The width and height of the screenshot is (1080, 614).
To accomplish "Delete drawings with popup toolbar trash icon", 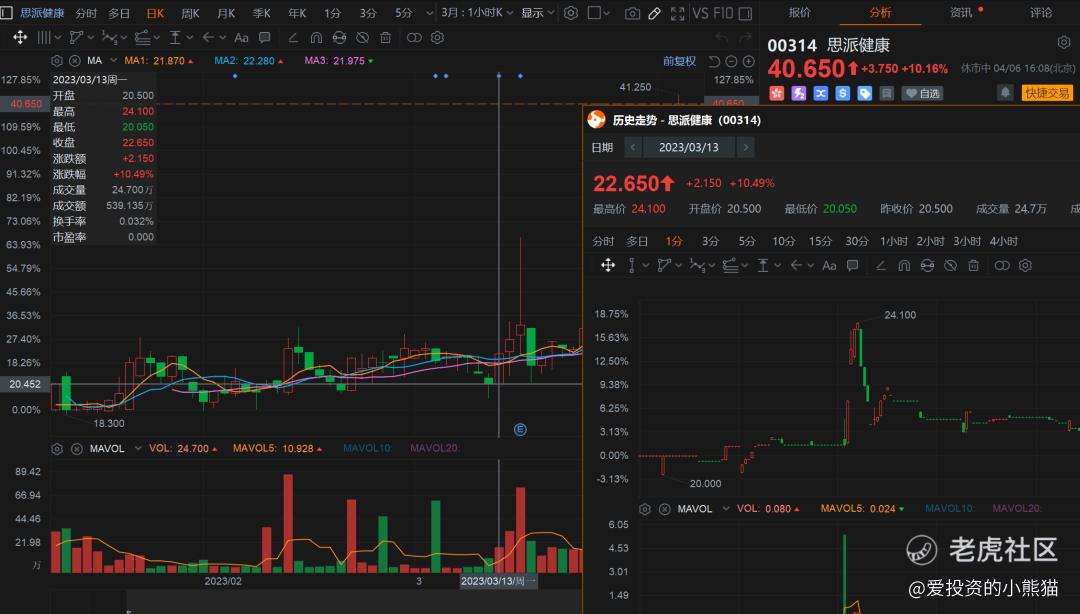I will pos(973,265).
